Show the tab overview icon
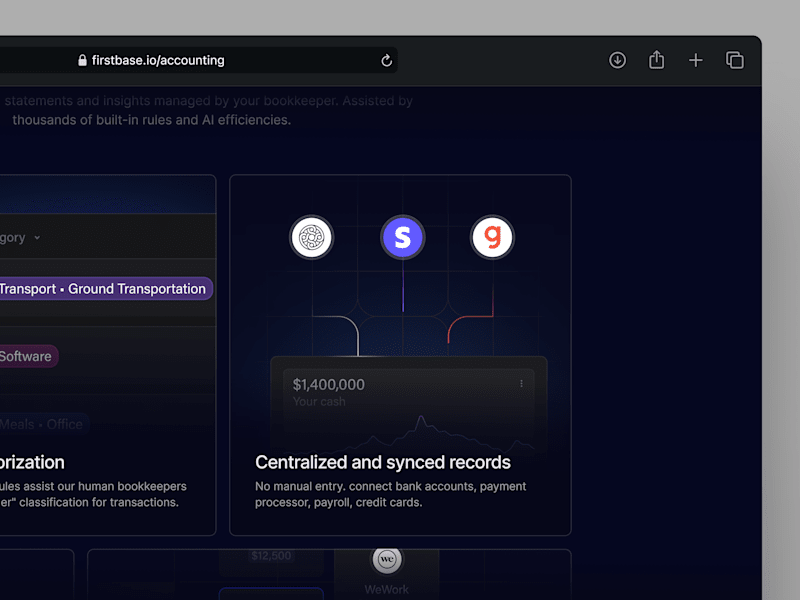Viewport: 800px width, 600px height. click(x=735, y=60)
